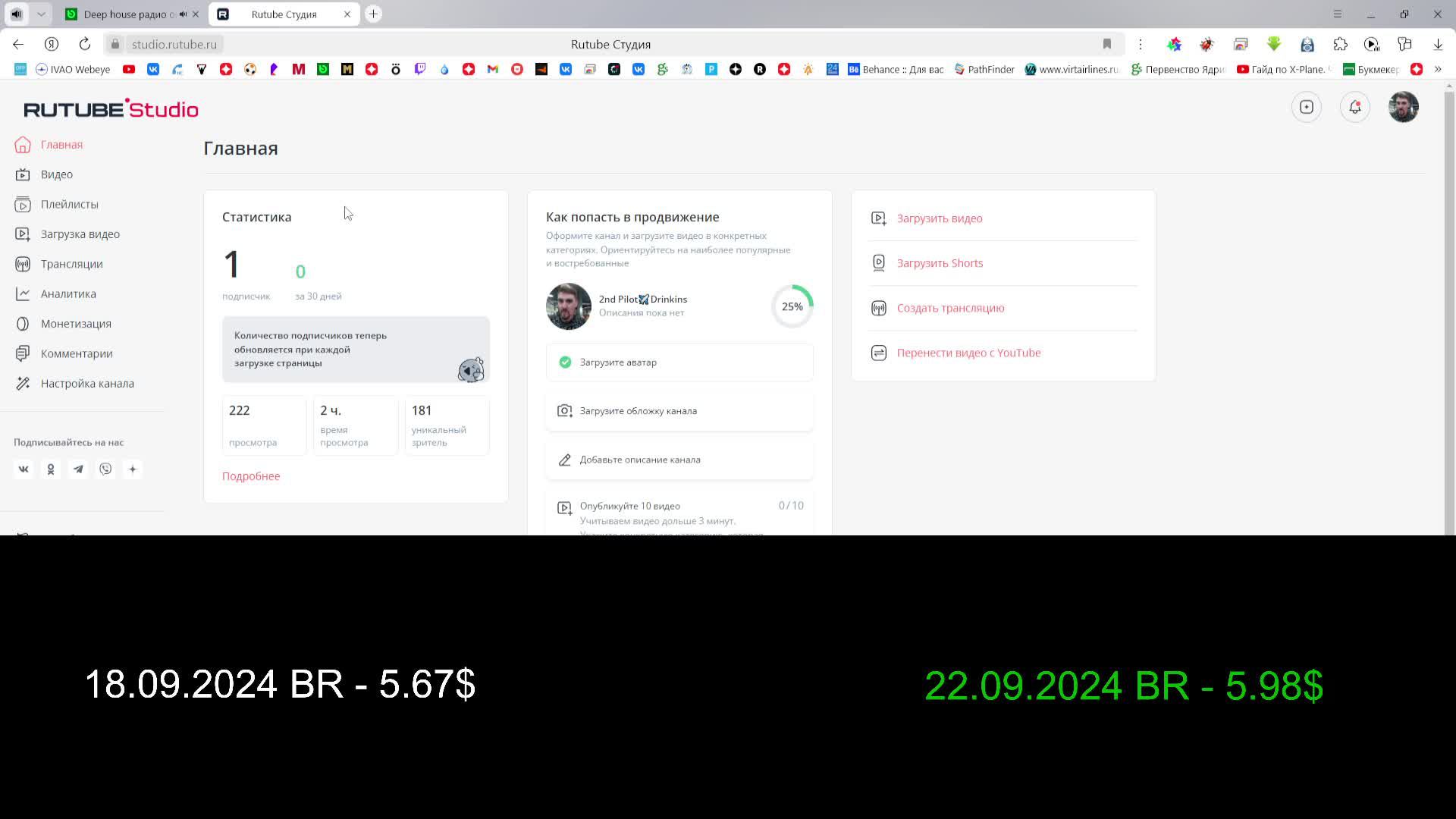Click the VK social icon in sidebar
Viewport: 1456px width, 819px height.
pyautogui.click(x=24, y=469)
